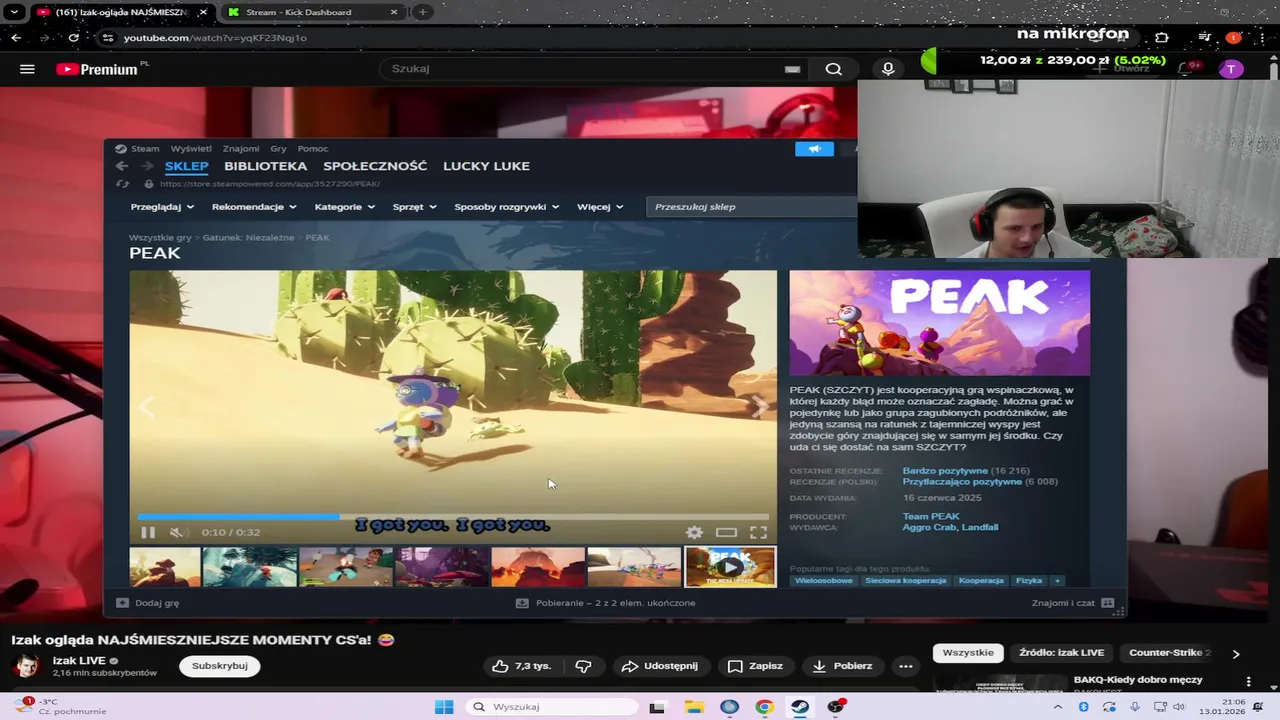Open a new browser tab
1280x720 pixels.
coord(422,12)
